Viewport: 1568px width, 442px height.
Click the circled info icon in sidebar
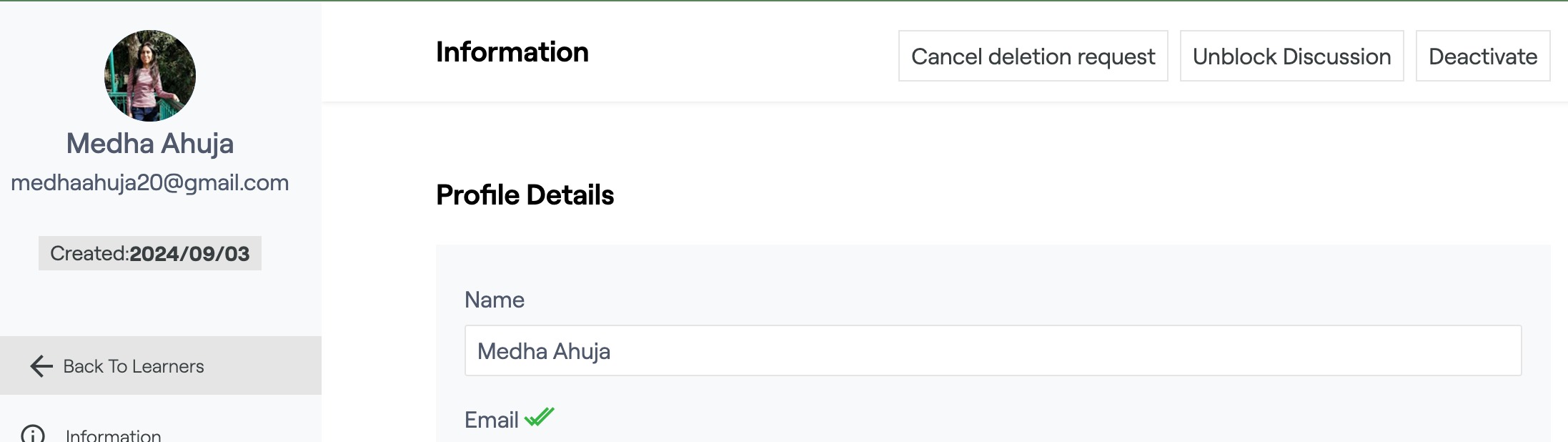[33, 434]
